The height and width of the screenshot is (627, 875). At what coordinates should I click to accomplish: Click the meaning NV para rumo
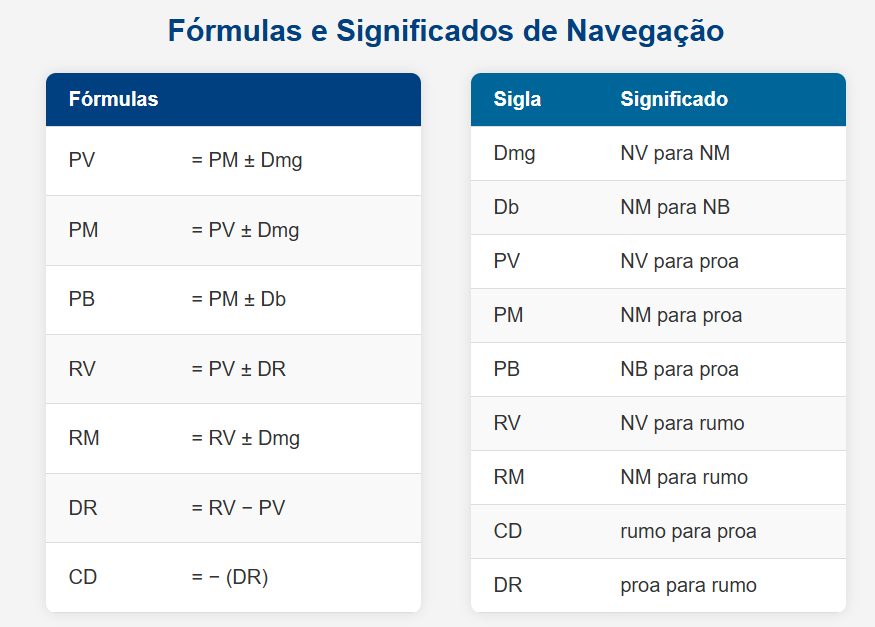pyautogui.click(x=682, y=424)
